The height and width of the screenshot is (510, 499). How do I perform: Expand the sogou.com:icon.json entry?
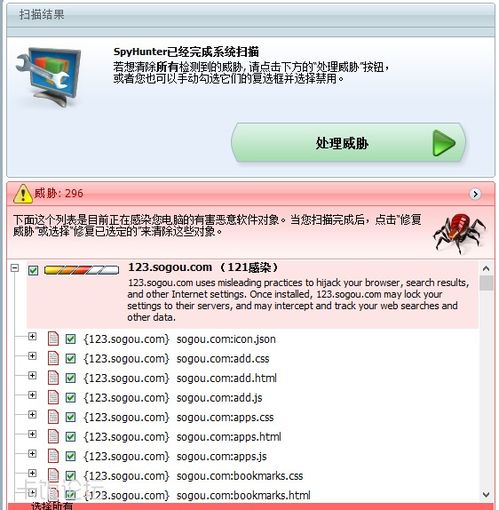point(32,336)
